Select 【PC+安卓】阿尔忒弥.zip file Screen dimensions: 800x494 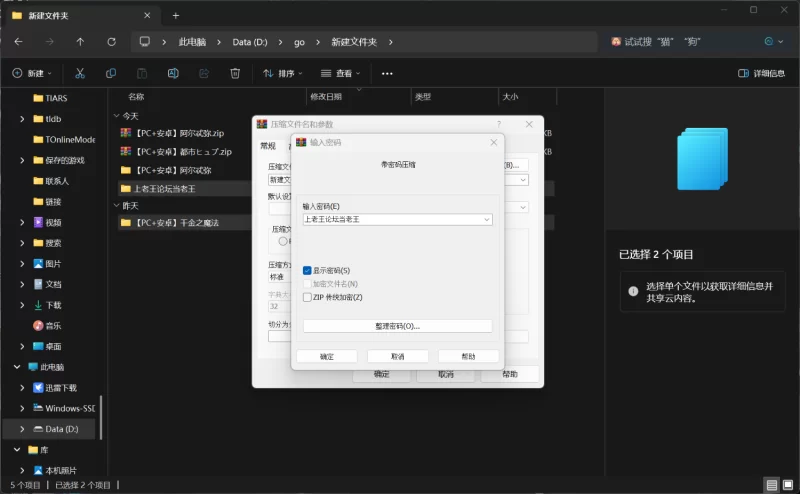tap(172, 133)
